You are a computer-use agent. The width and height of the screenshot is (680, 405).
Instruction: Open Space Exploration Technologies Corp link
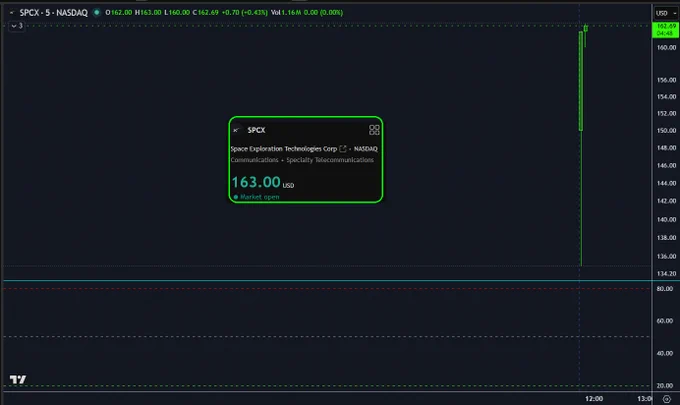(284, 149)
